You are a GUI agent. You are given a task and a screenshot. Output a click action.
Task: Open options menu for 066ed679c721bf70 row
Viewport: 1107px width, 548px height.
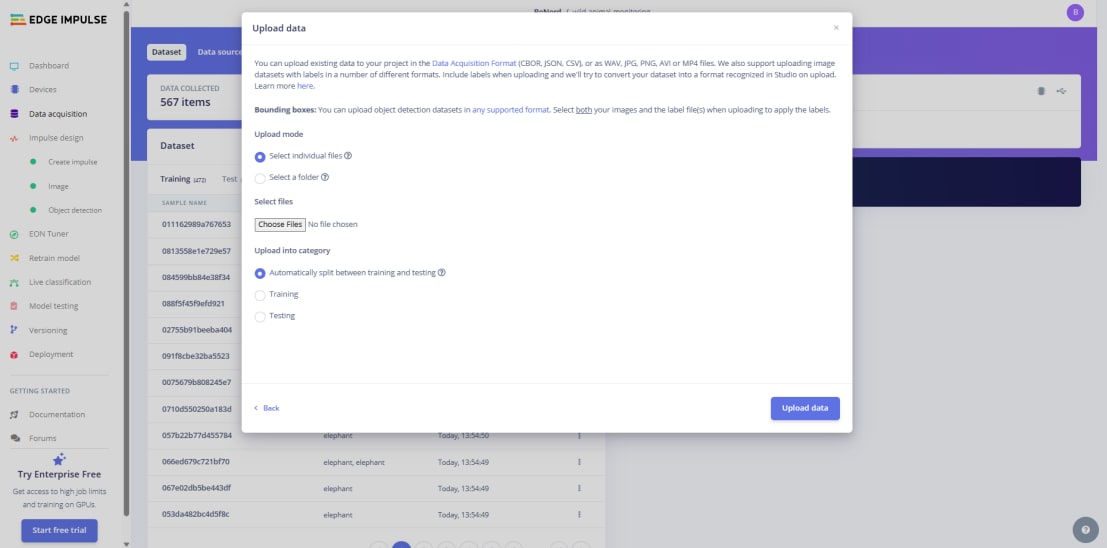(x=579, y=462)
